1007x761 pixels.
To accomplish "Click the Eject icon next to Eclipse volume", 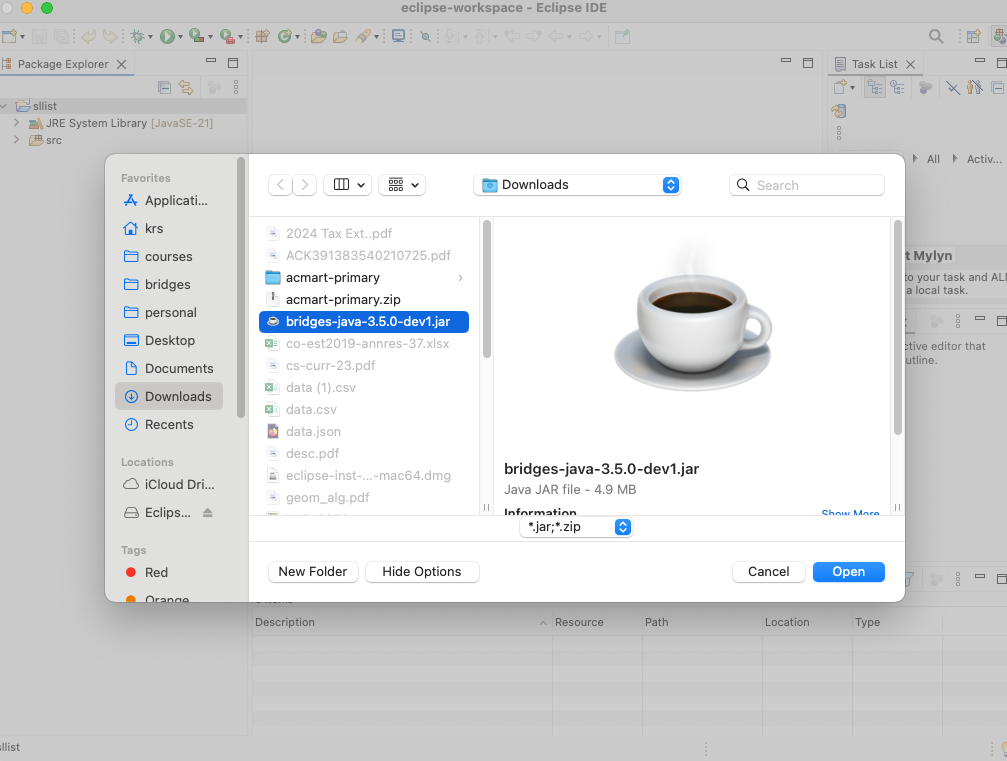I will 207,512.
